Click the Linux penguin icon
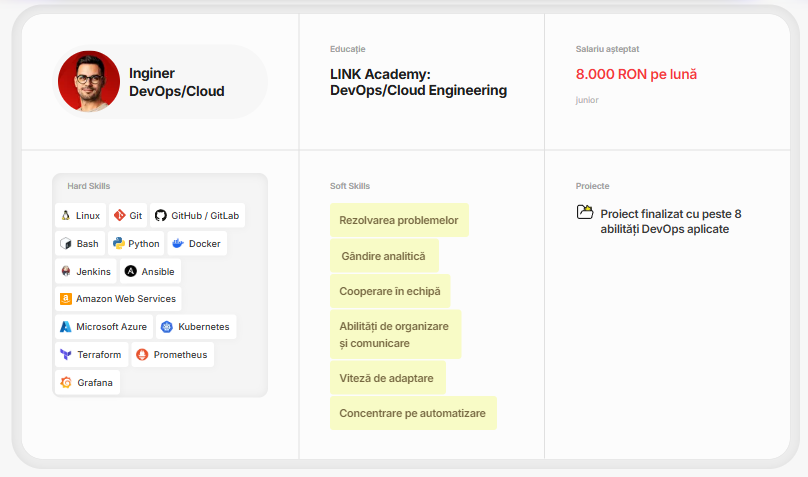Viewport: 808px width, 477px height. click(x=66, y=215)
